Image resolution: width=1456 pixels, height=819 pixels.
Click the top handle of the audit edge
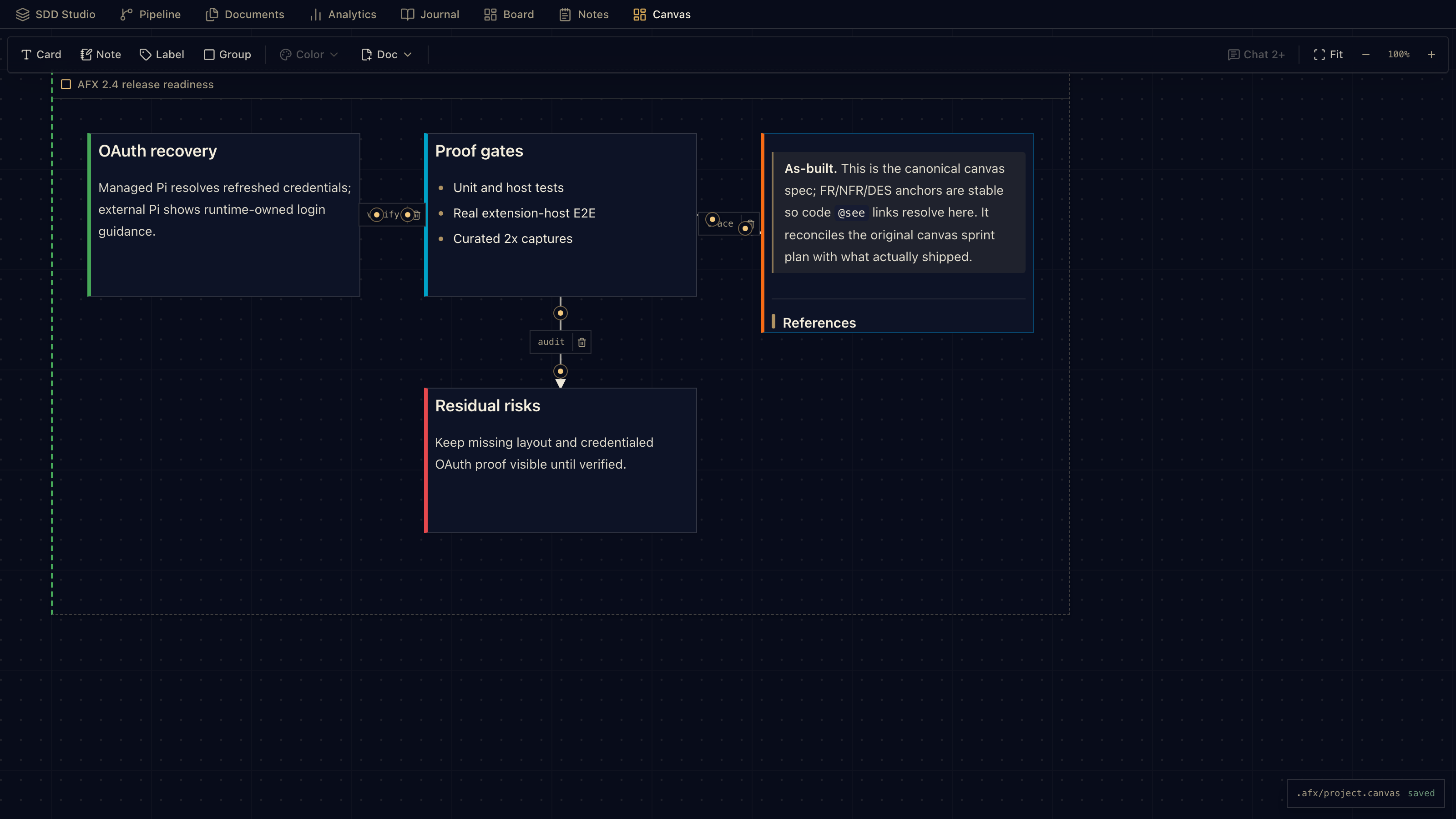[560, 313]
